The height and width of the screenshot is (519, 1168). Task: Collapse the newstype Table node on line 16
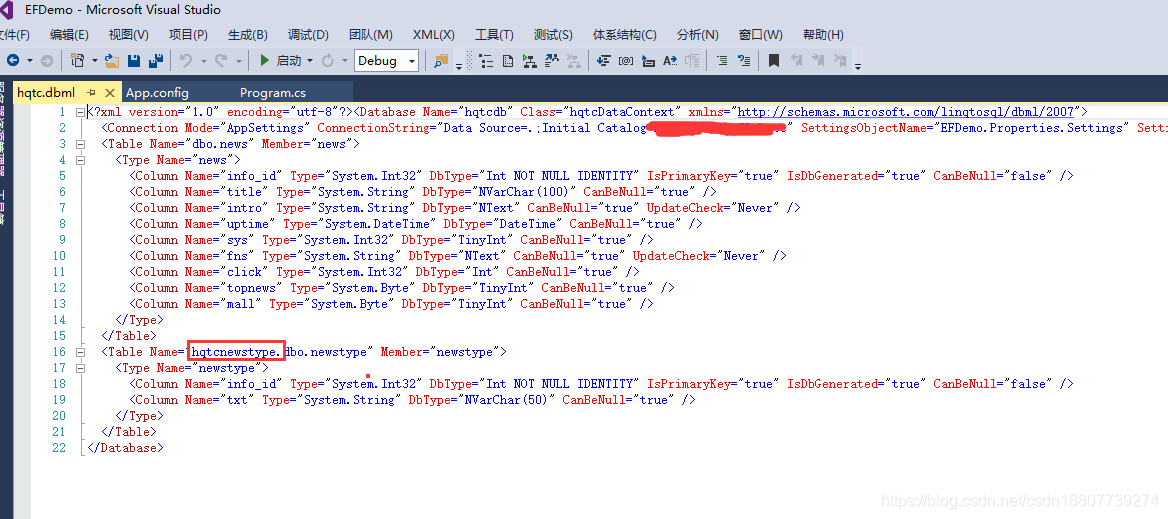[x=80, y=351]
